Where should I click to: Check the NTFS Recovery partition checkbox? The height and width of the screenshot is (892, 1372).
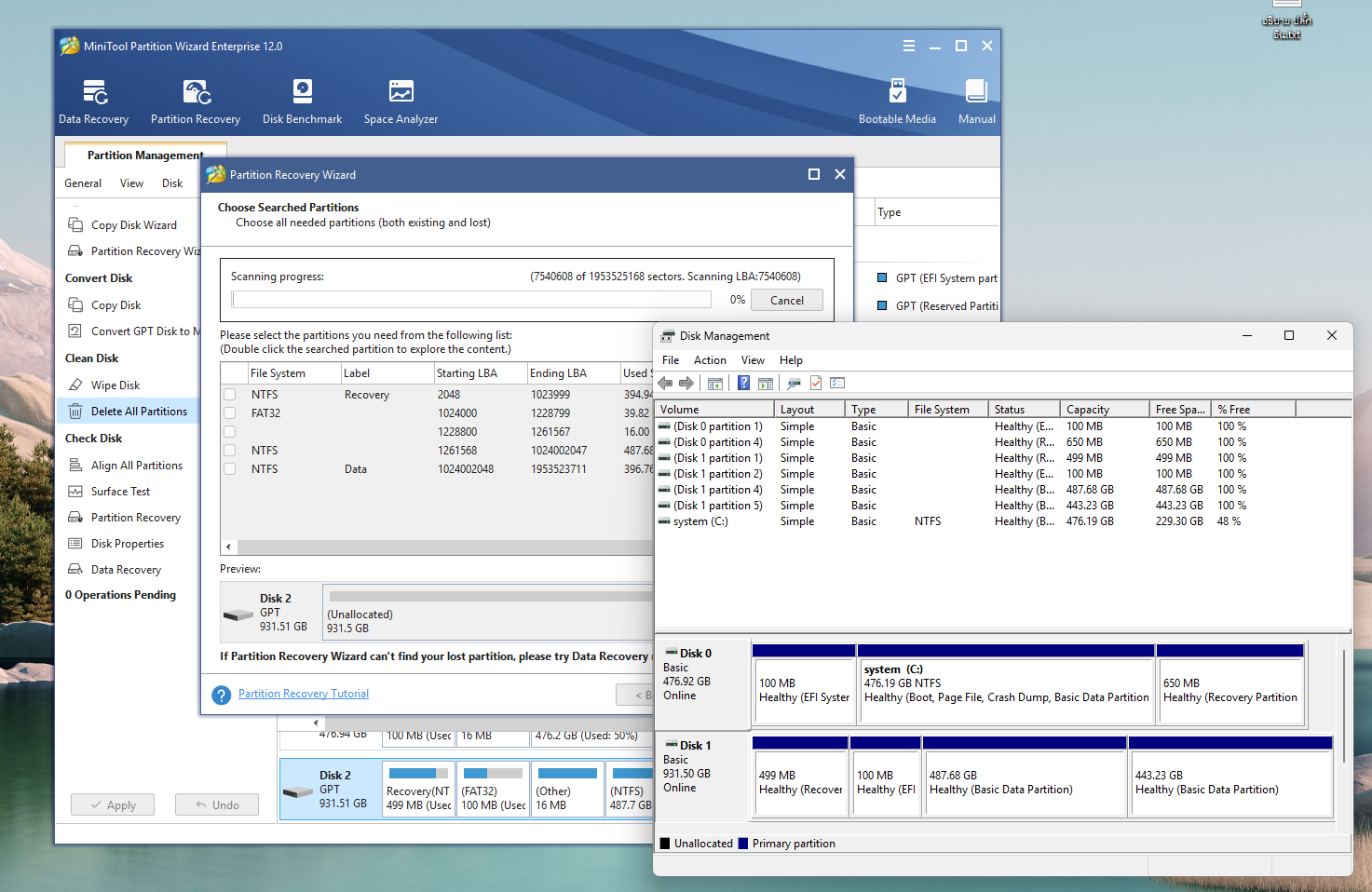pos(229,395)
